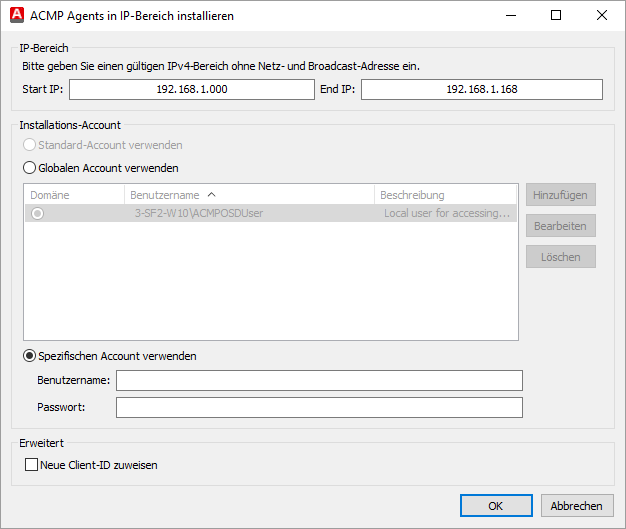Image resolution: width=626 pixels, height=529 pixels.
Task: Click the Hinzufügen button
Action: (x=561, y=195)
